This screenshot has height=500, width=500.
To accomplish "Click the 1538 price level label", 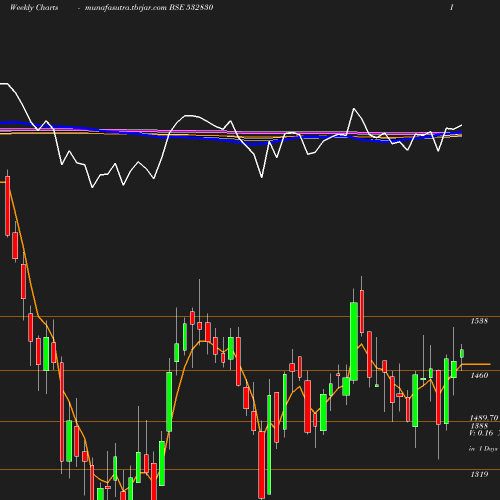I will point(479,321).
